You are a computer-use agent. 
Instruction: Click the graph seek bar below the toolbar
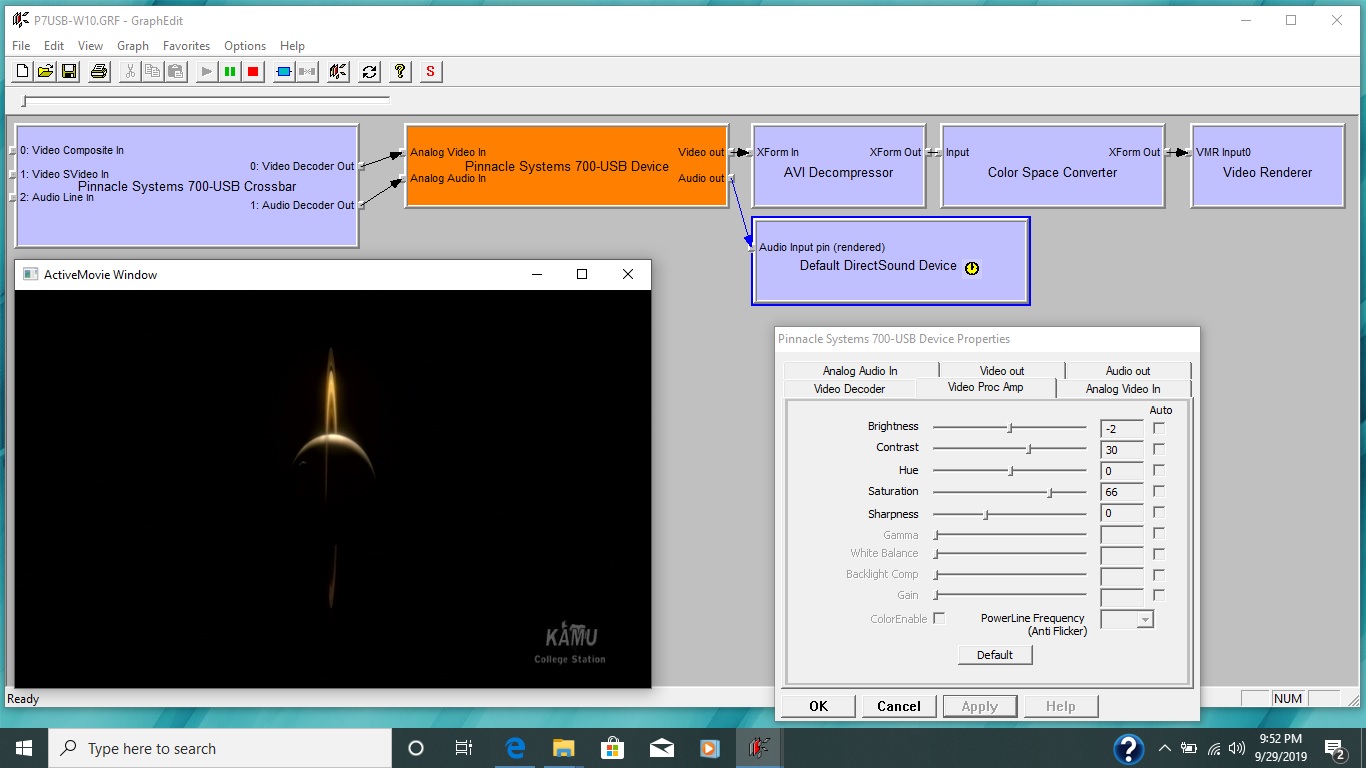pos(206,100)
